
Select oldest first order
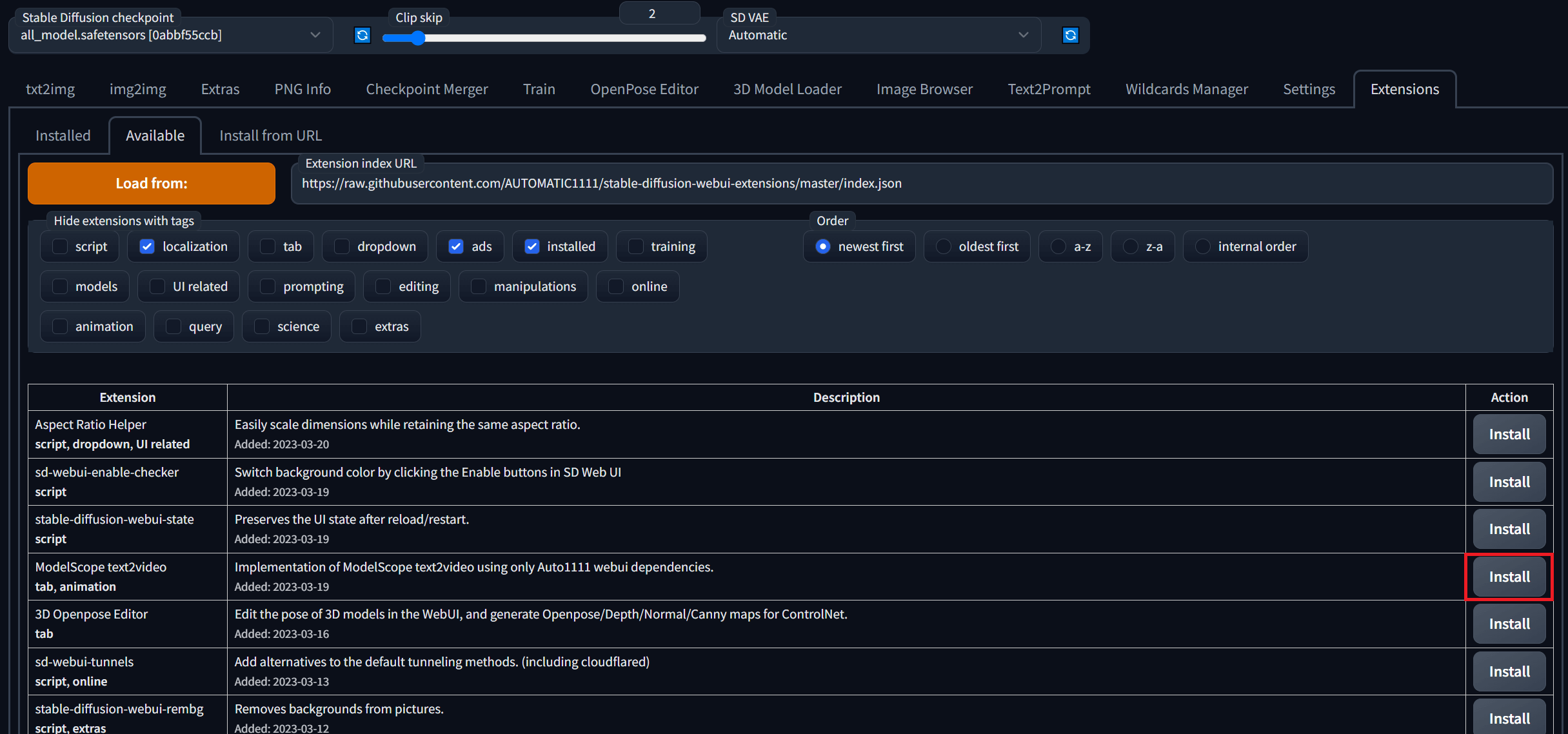944,246
